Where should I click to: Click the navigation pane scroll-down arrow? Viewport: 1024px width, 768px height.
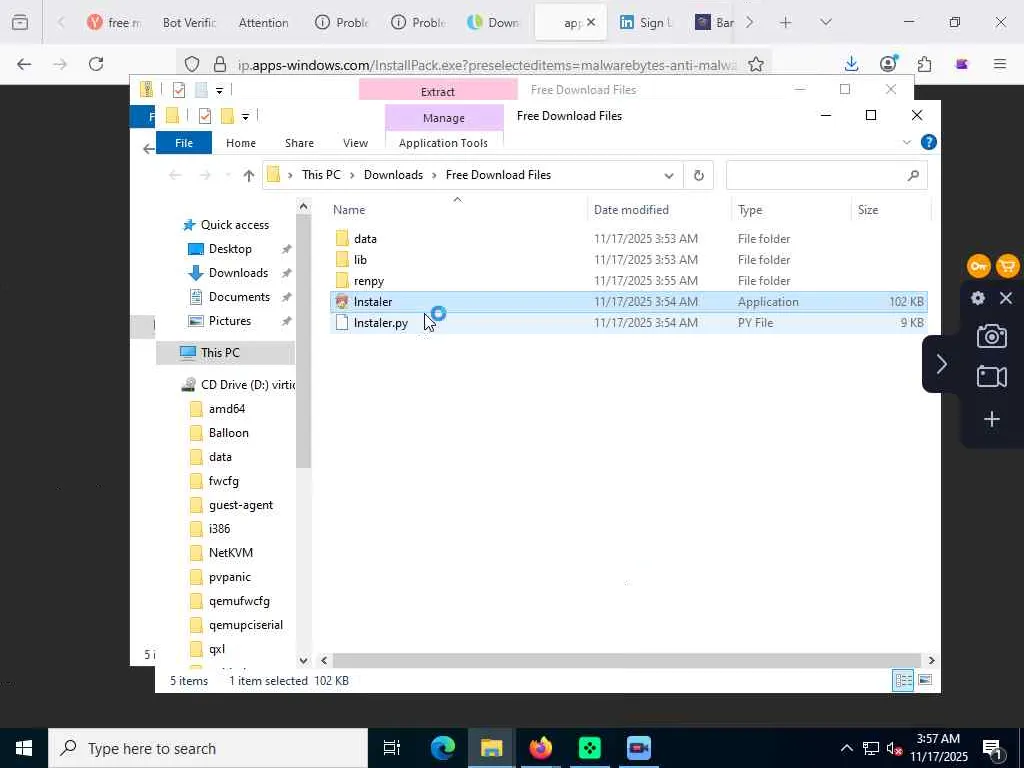[x=303, y=660]
